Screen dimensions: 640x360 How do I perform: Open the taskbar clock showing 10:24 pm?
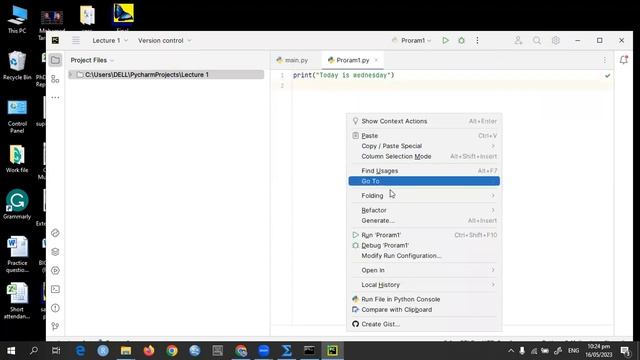point(598,351)
